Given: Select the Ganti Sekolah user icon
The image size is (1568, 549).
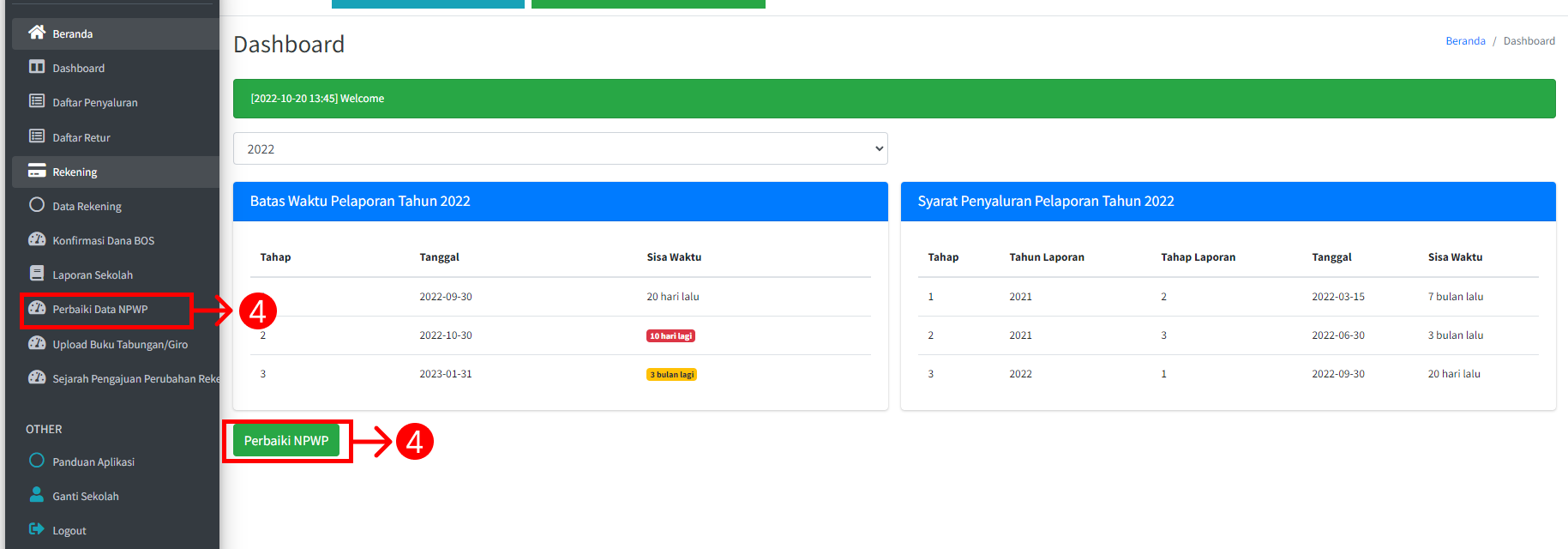Looking at the screenshot, I should [x=37, y=495].
